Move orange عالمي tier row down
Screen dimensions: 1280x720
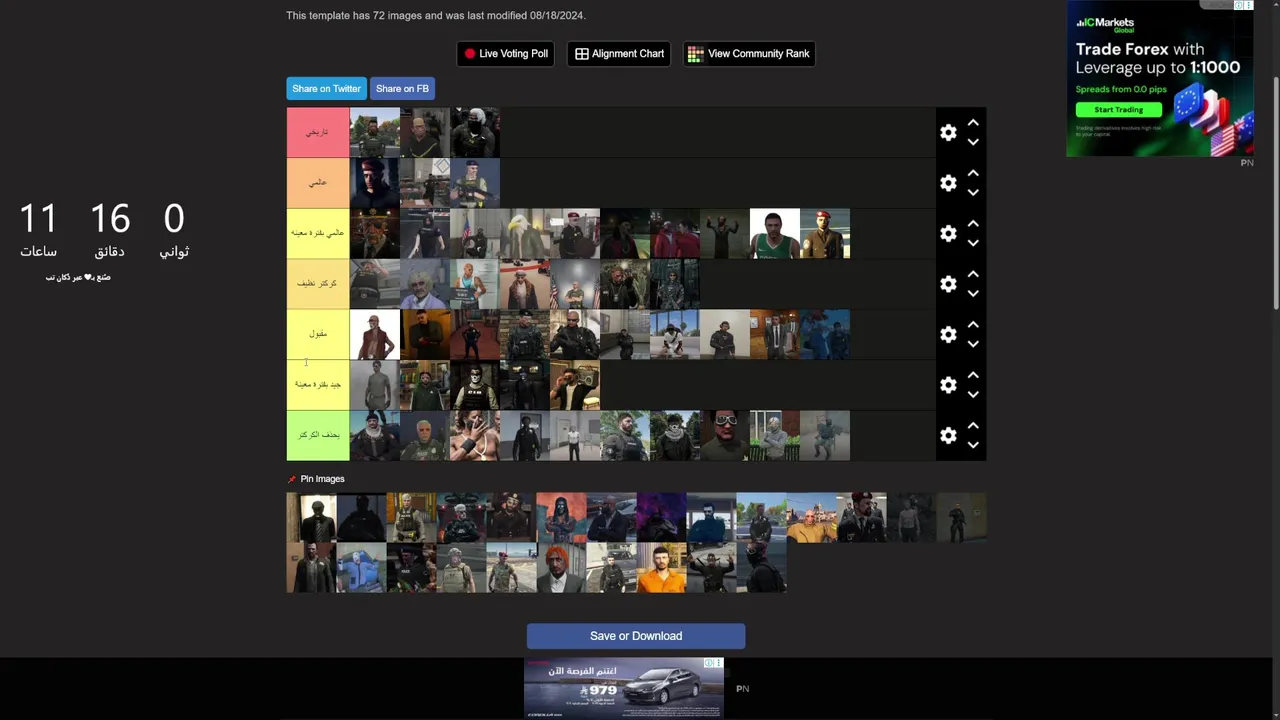coord(973,193)
